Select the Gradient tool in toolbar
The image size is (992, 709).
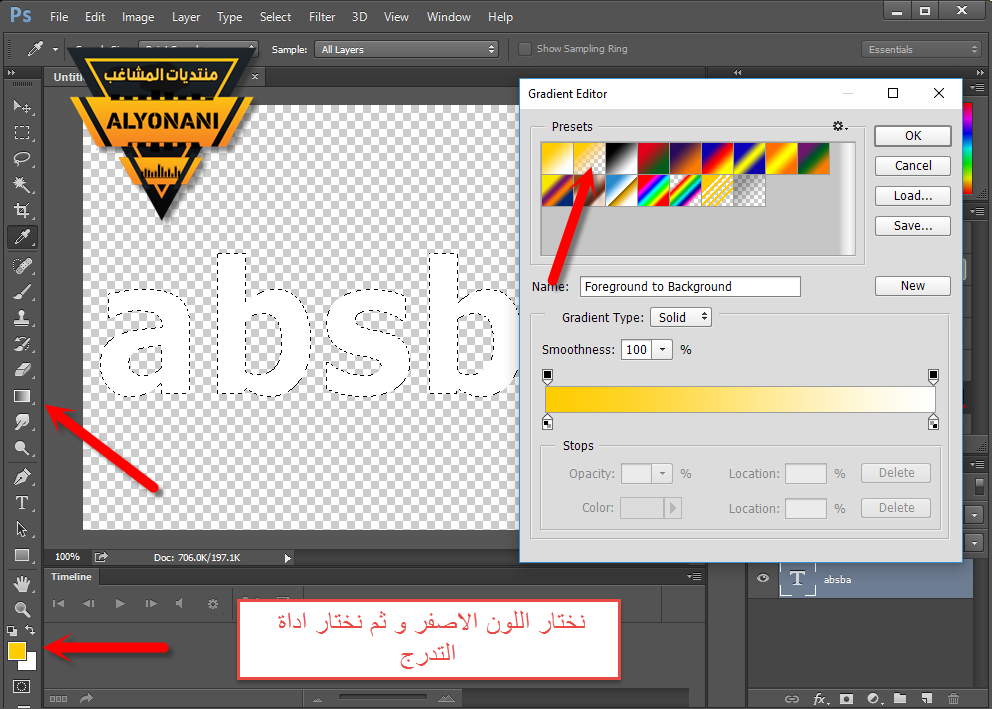[22, 396]
